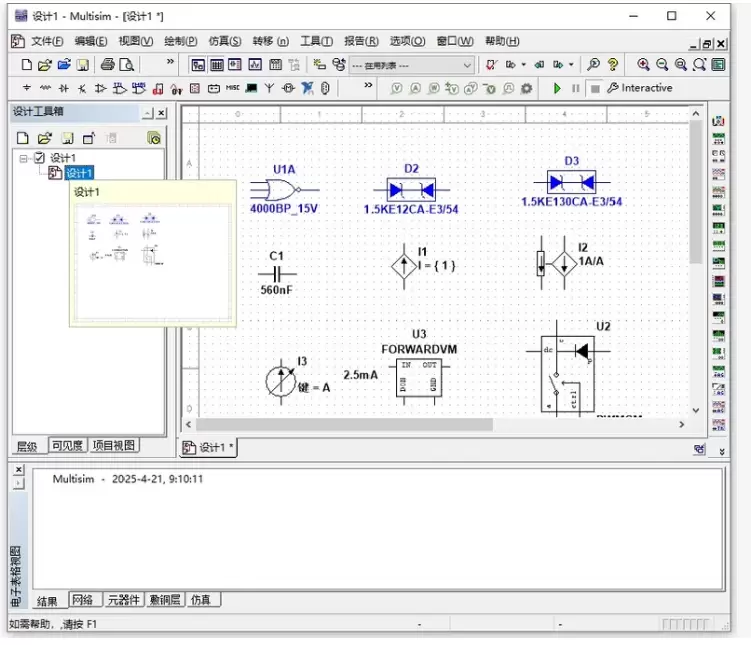This screenshot has height=645, width=751.
Task: Place an RF antenna component
Action: coord(269,88)
